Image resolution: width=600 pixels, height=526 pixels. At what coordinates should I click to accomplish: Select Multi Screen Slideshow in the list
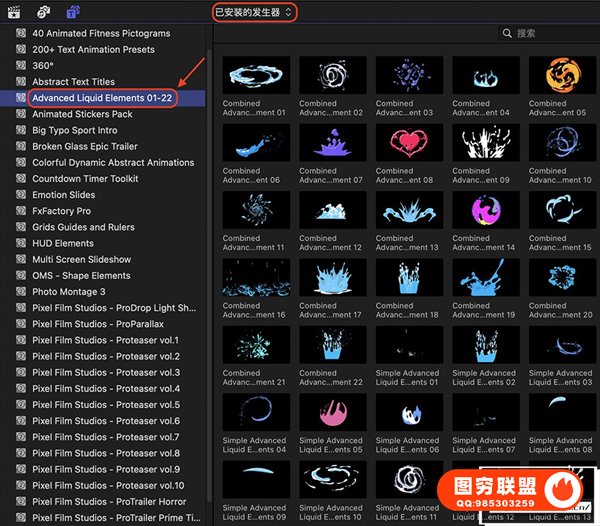[x=81, y=260]
